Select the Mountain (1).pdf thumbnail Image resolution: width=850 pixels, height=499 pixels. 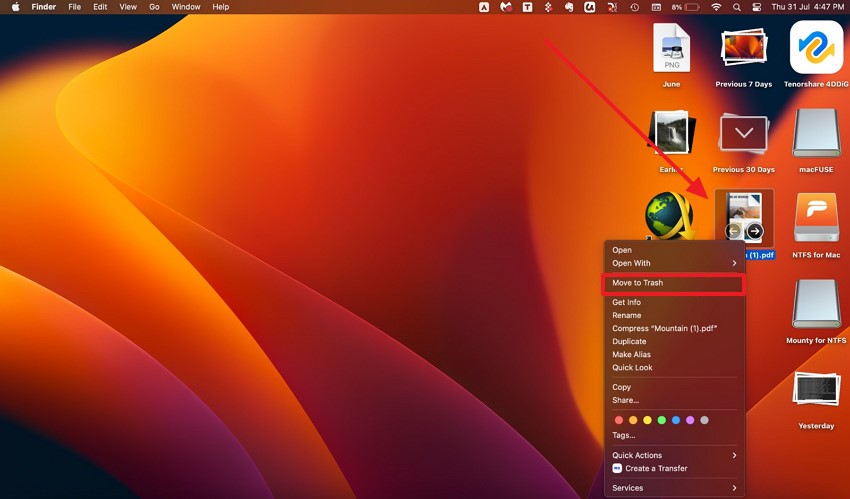click(744, 218)
